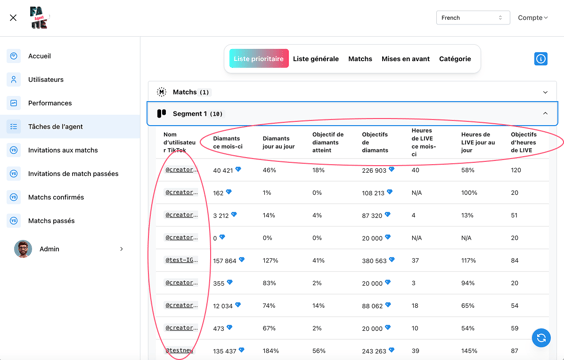The width and height of the screenshot is (564, 360).
Task: Click the Segment 1 section icon
Action: [162, 114]
